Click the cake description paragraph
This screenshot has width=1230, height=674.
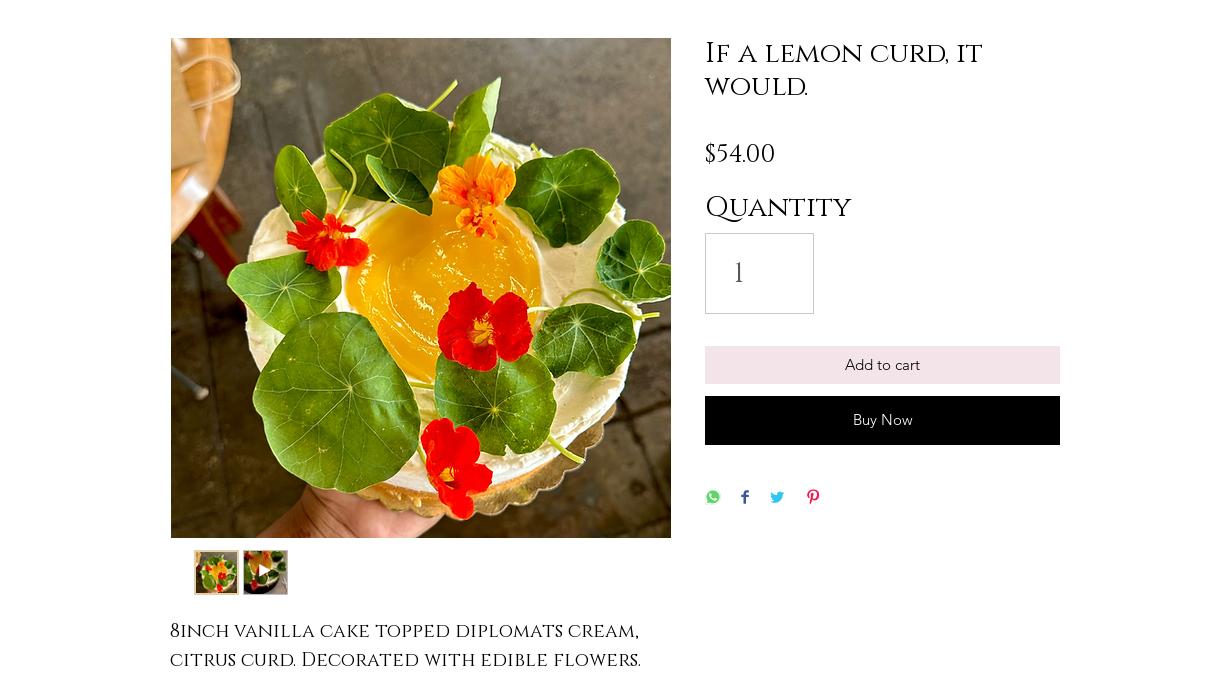(x=405, y=645)
